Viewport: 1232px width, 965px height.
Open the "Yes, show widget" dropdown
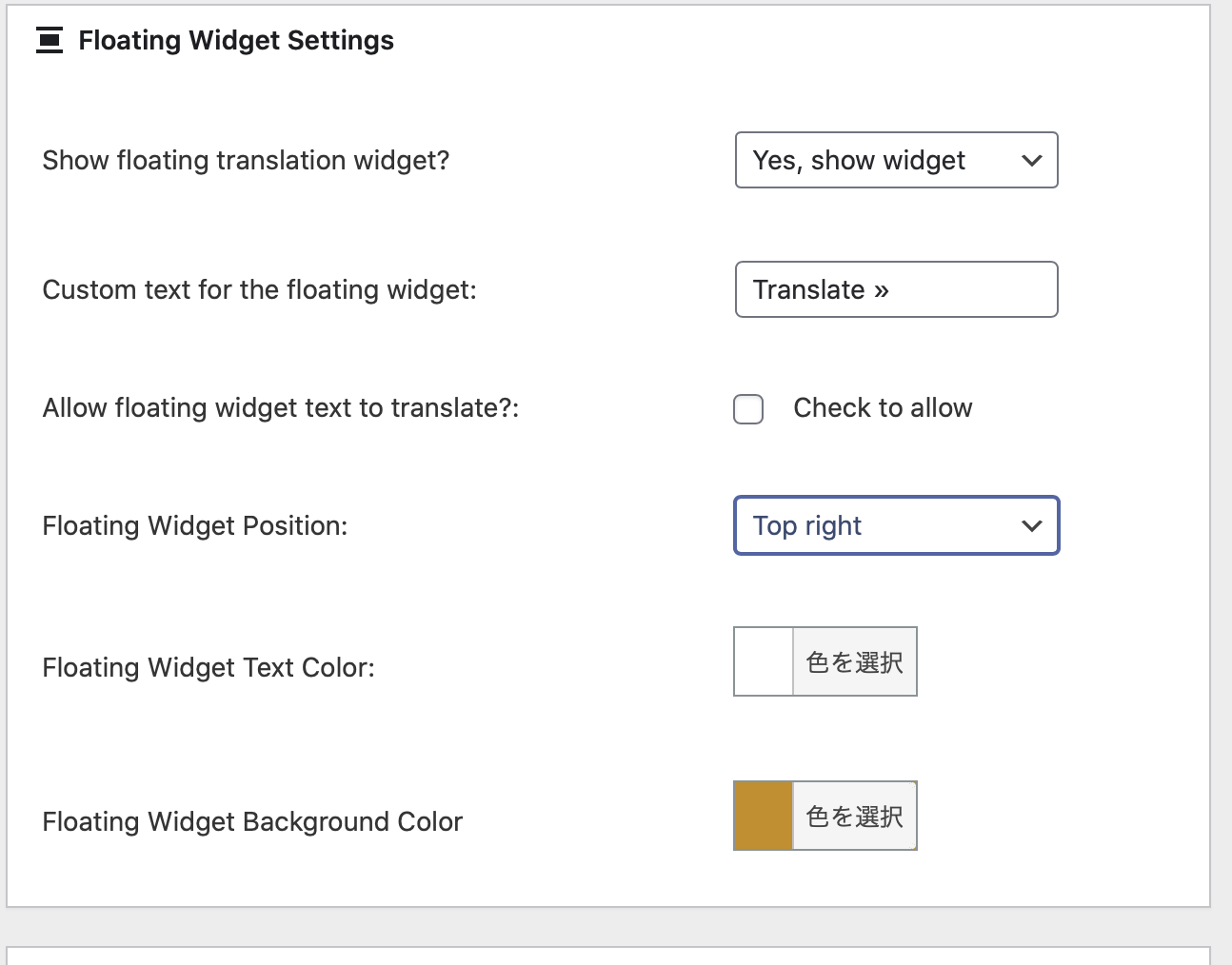(x=876, y=160)
